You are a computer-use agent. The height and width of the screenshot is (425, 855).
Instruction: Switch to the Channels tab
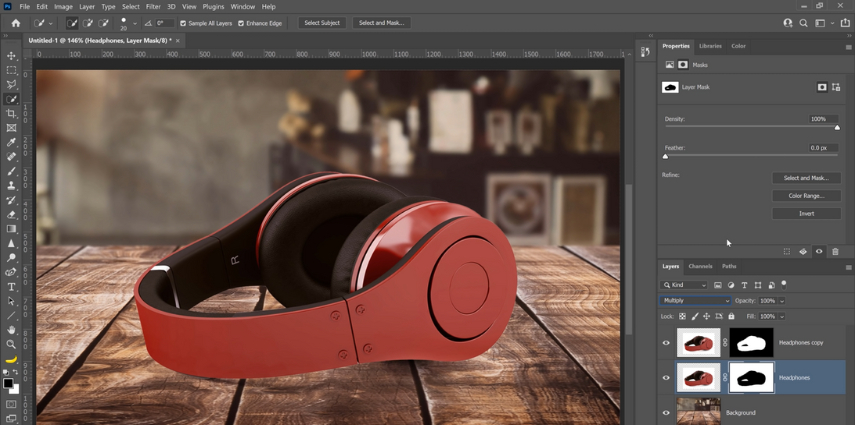tap(700, 267)
